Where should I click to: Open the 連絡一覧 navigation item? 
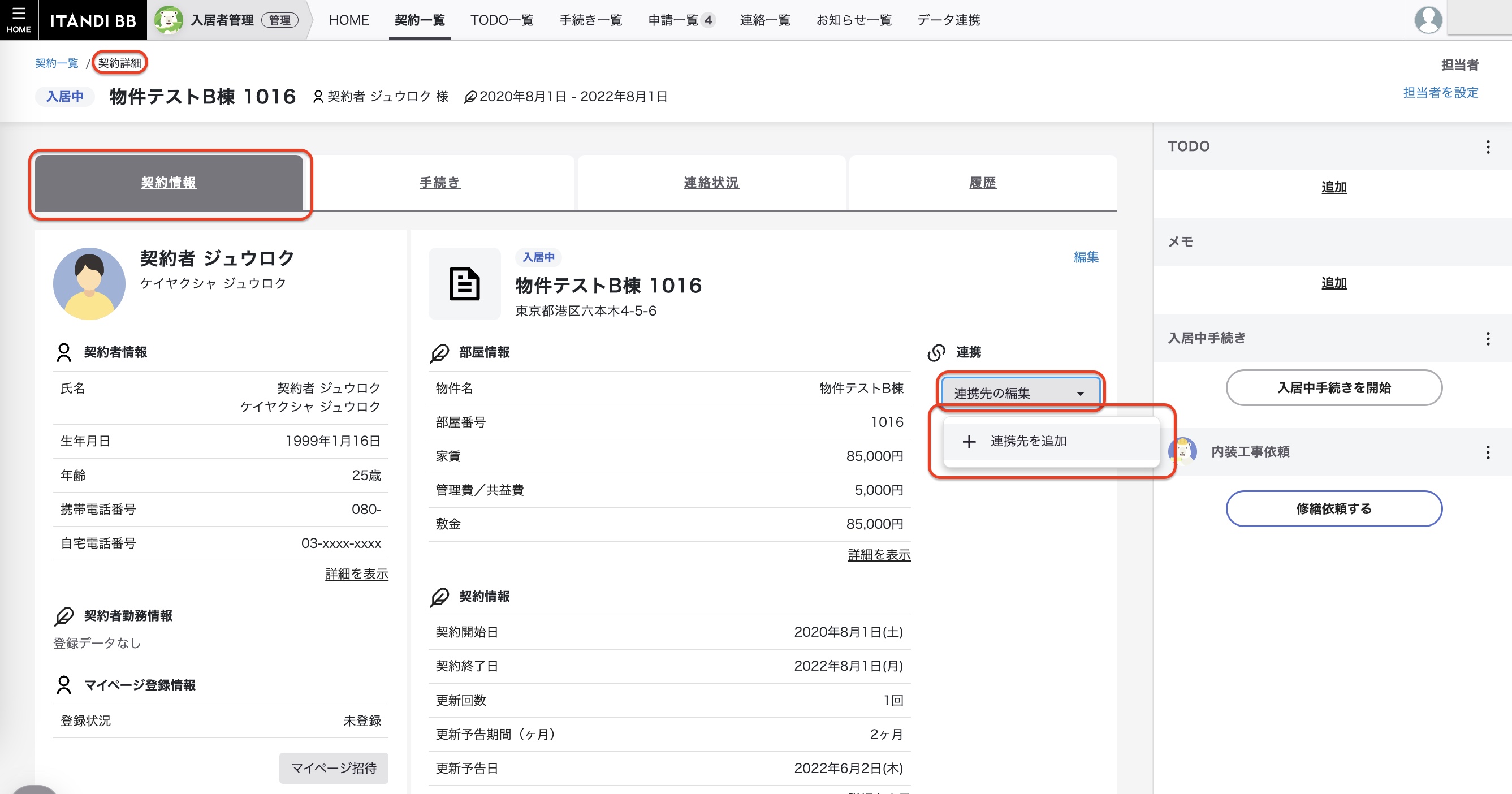pos(765,20)
